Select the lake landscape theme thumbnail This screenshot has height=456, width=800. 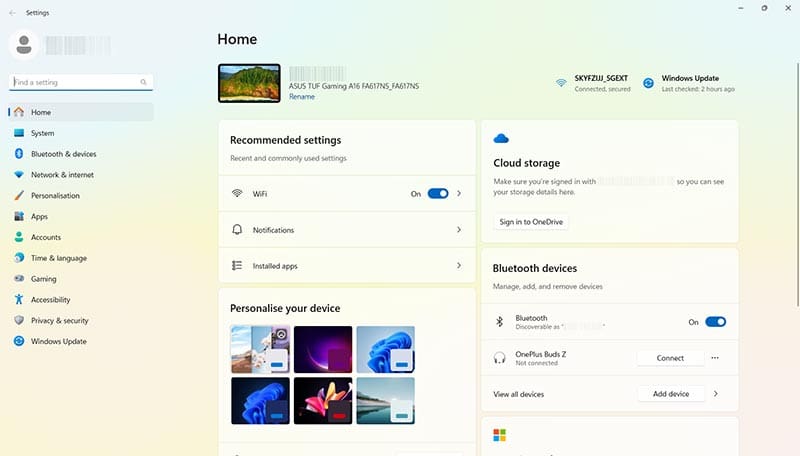click(385, 401)
